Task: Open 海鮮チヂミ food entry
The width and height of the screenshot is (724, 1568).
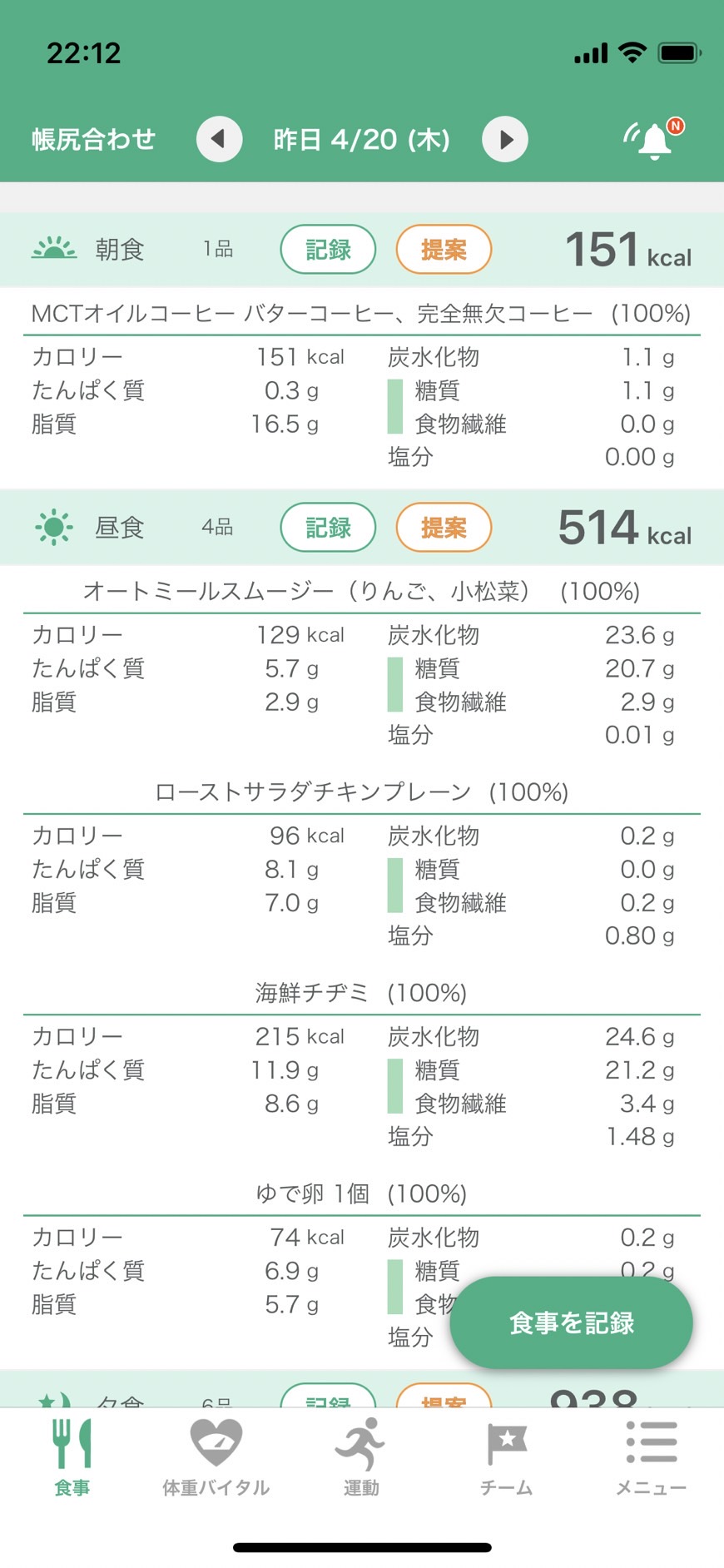Action: tap(361, 993)
